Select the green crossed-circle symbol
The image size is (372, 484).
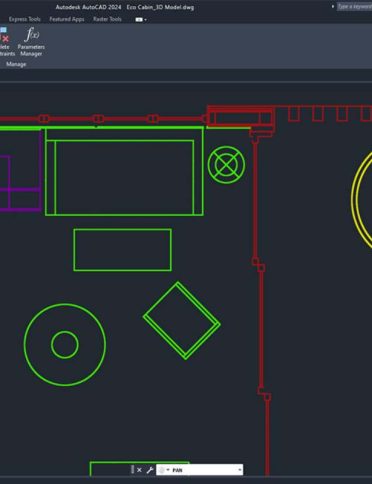click(x=226, y=165)
